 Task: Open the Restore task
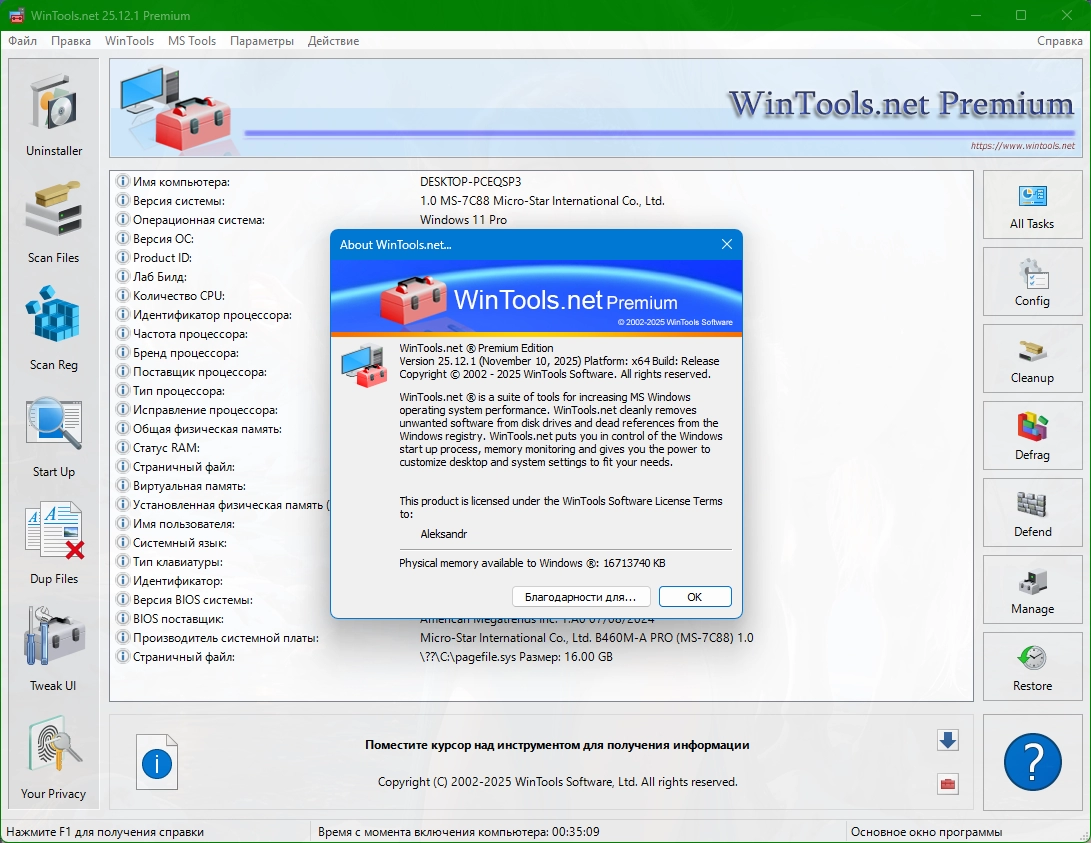[1032, 667]
